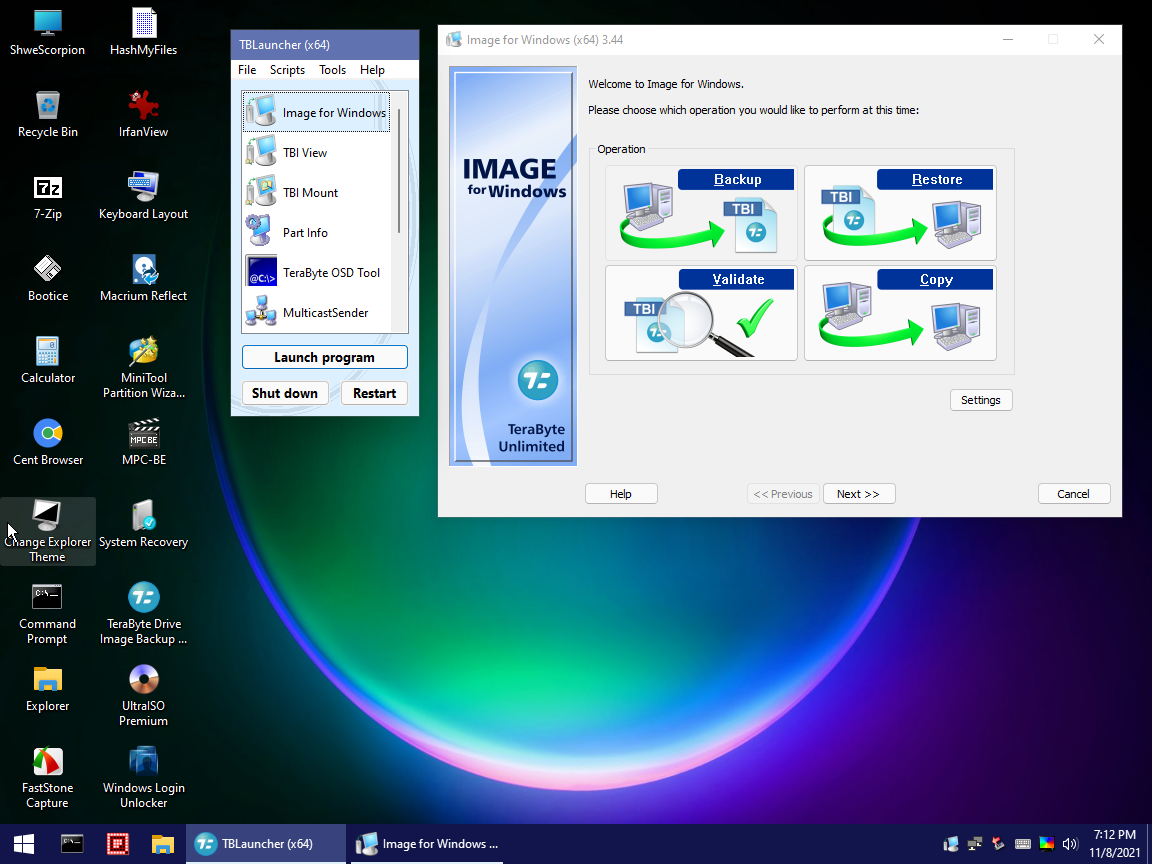Open the Windows Start menu

point(24,844)
